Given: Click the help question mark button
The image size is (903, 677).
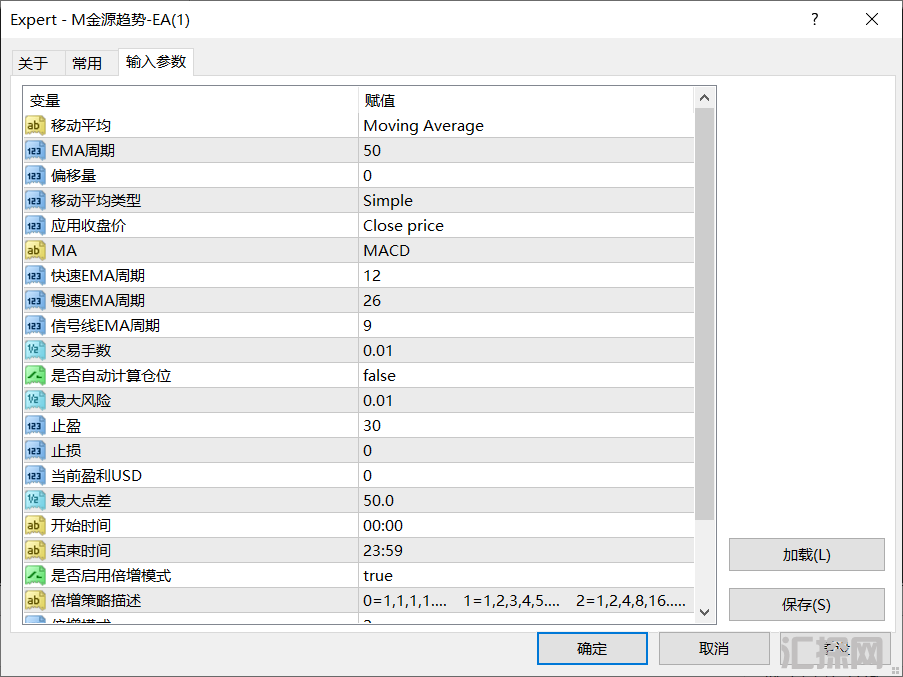Looking at the screenshot, I should pyautogui.click(x=814, y=20).
